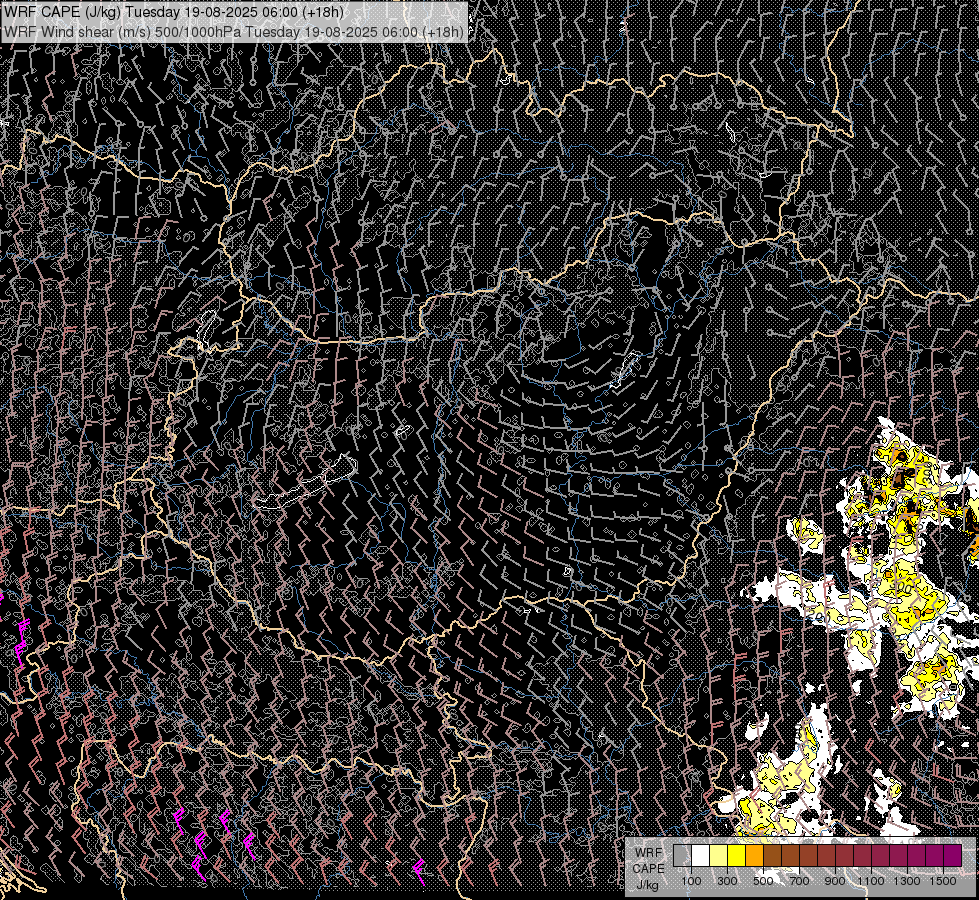979x900 pixels.
Task: Click the purple swatch above 1500
Action: point(952,855)
